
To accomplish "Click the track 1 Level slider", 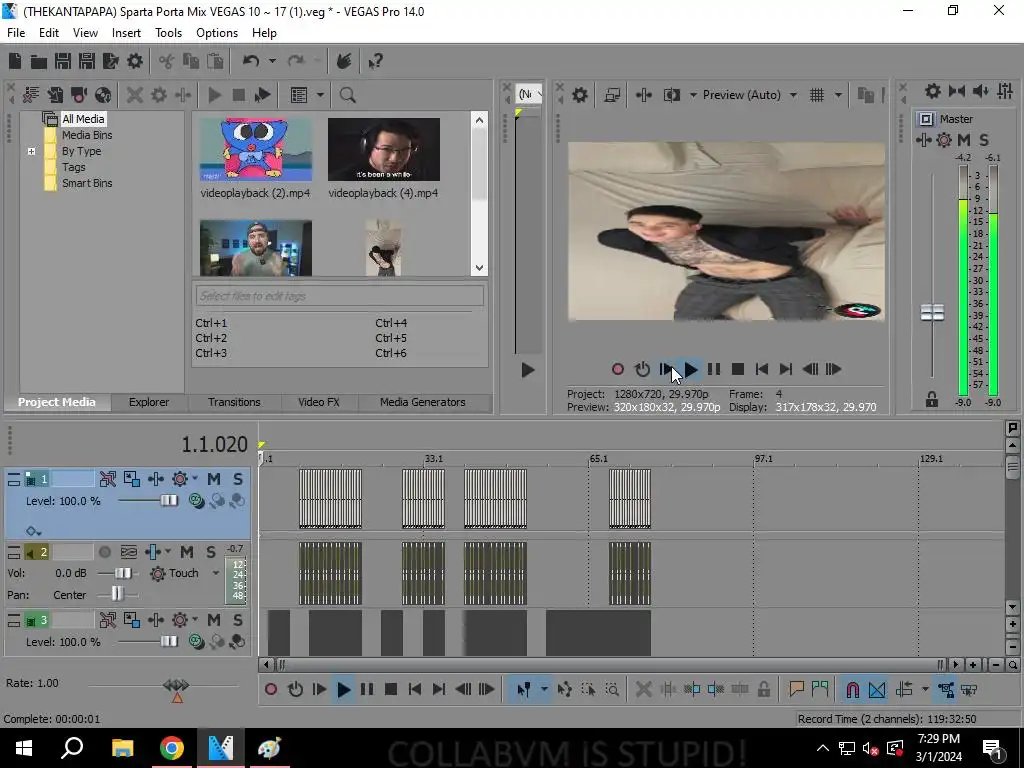I will 168,501.
